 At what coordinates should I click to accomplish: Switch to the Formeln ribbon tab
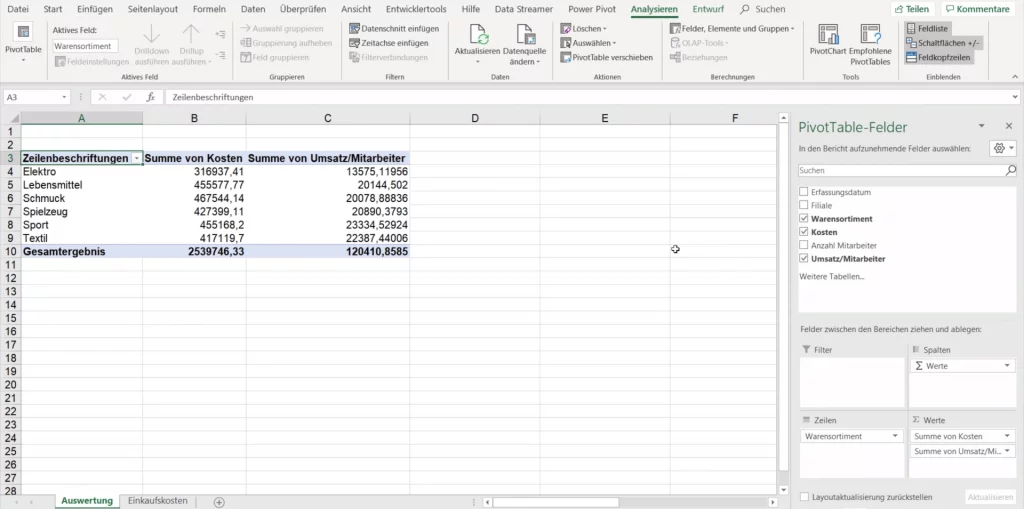coord(210,9)
